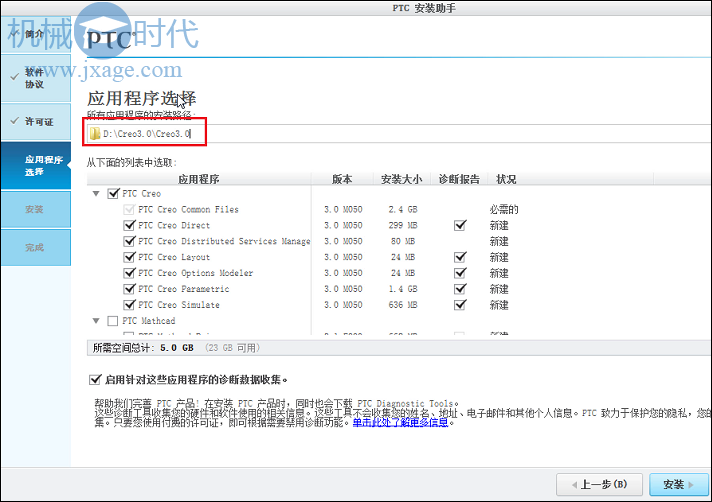Image resolution: width=712 pixels, height=502 pixels.
Task: Select the 安装 step in sidebar
Action: [35, 209]
